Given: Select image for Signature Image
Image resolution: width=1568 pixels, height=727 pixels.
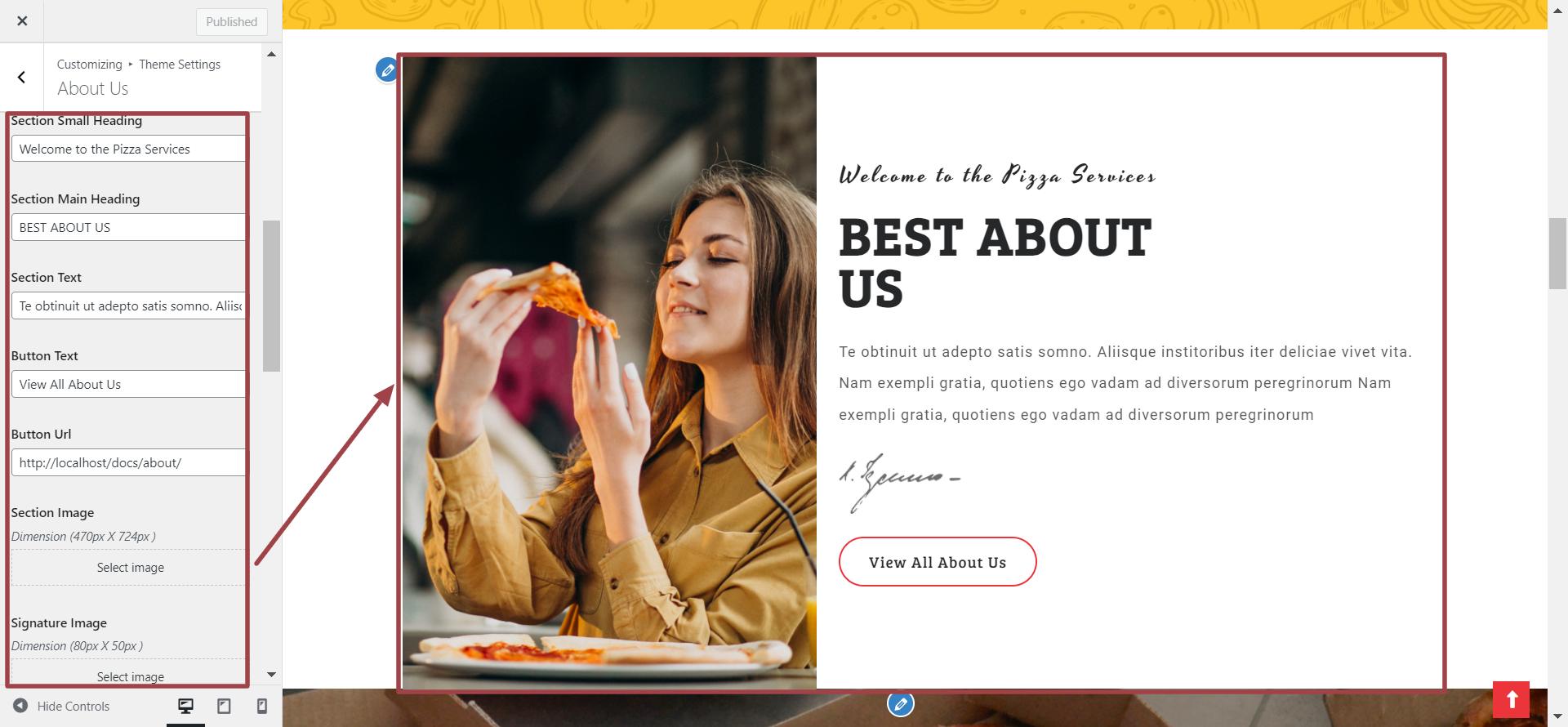Looking at the screenshot, I should [x=131, y=676].
